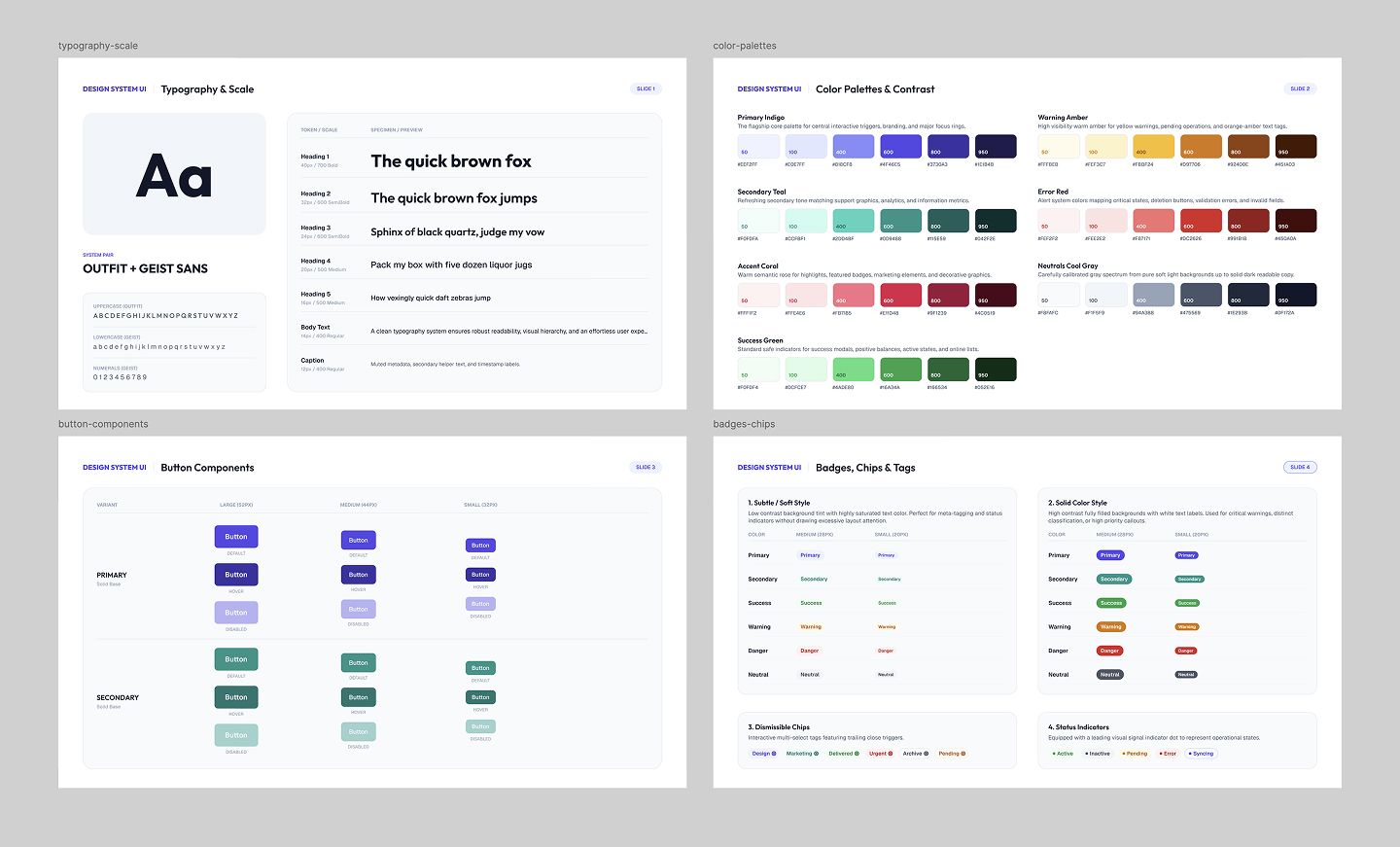Click the Syncing status indicator chip
The height and width of the screenshot is (847, 1400).
click(x=1201, y=754)
